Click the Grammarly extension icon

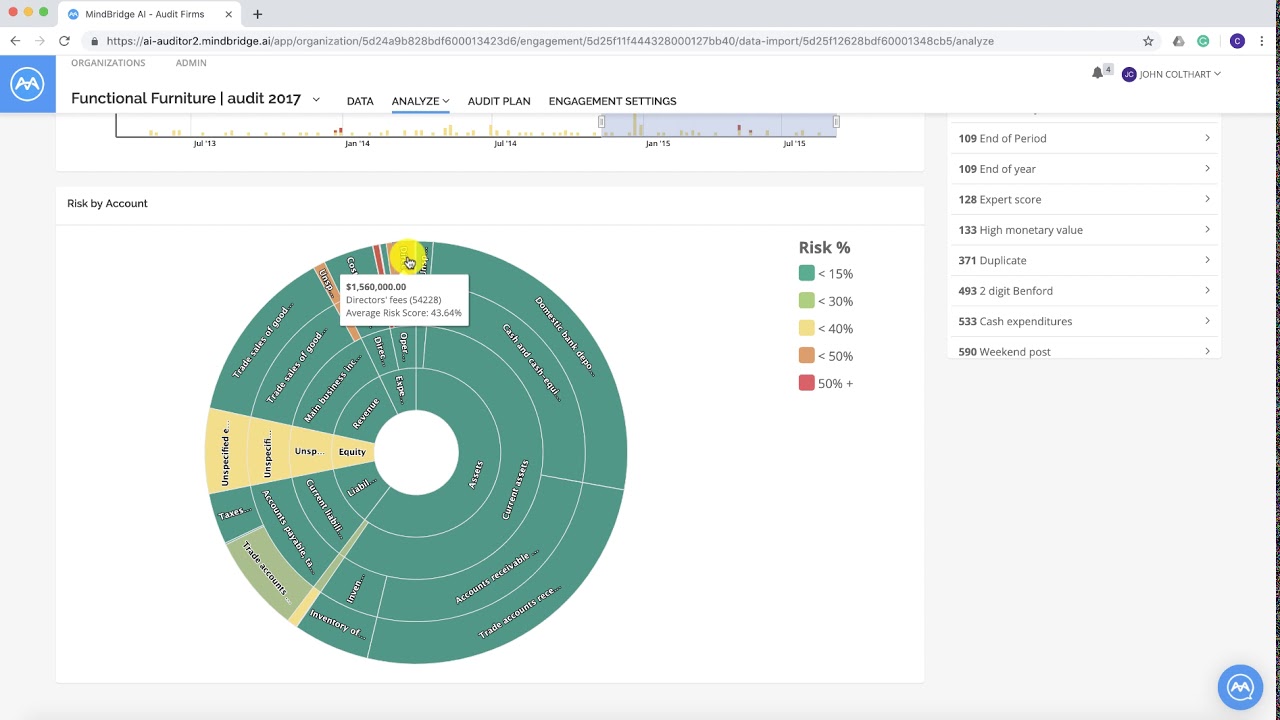click(1203, 41)
